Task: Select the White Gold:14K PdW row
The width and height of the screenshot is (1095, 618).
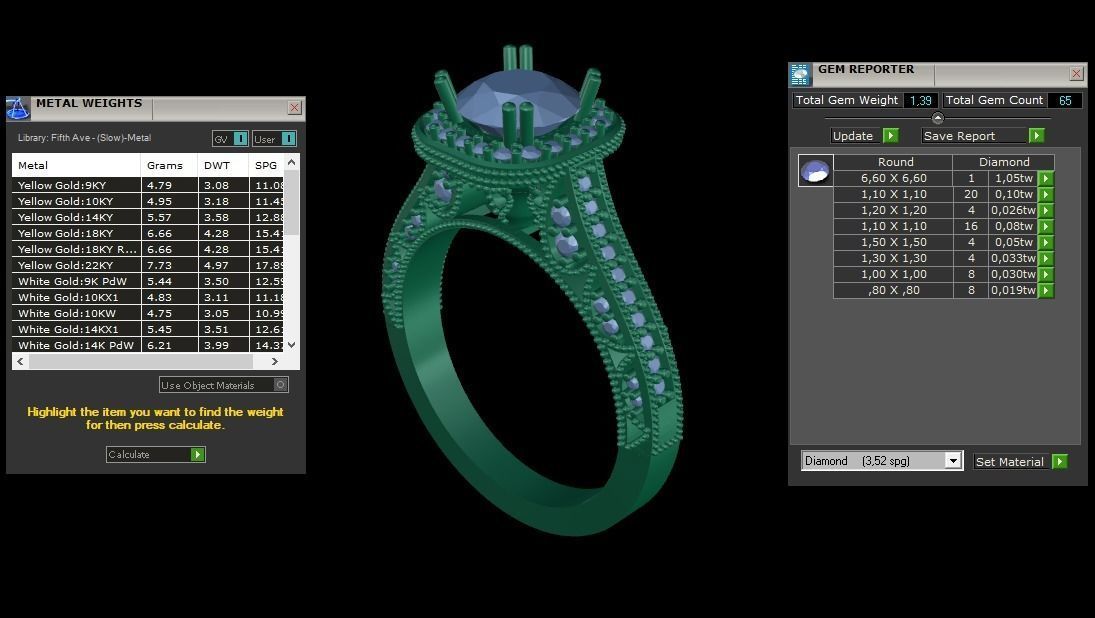Action: 147,345
